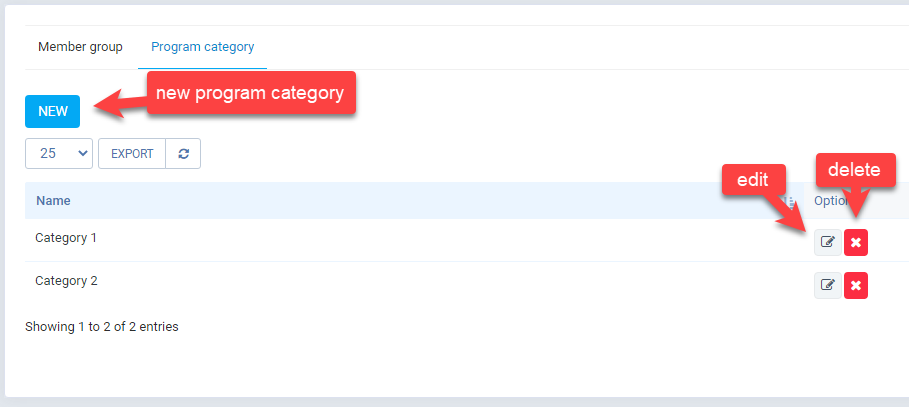Click the sort icon in the Name header
The image size is (909, 407).
(x=792, y=201)
